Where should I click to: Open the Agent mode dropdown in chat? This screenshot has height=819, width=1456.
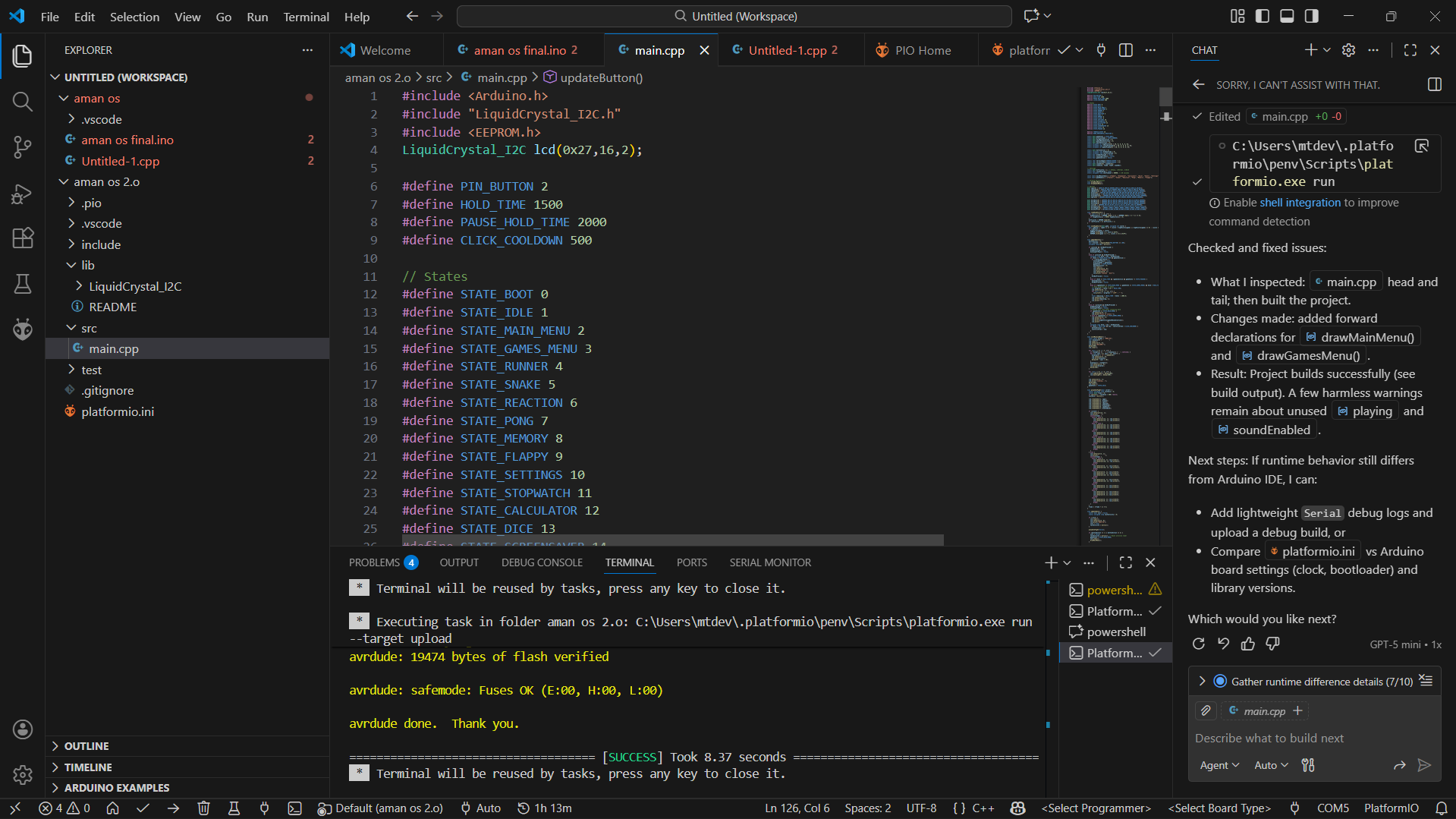1219,765
